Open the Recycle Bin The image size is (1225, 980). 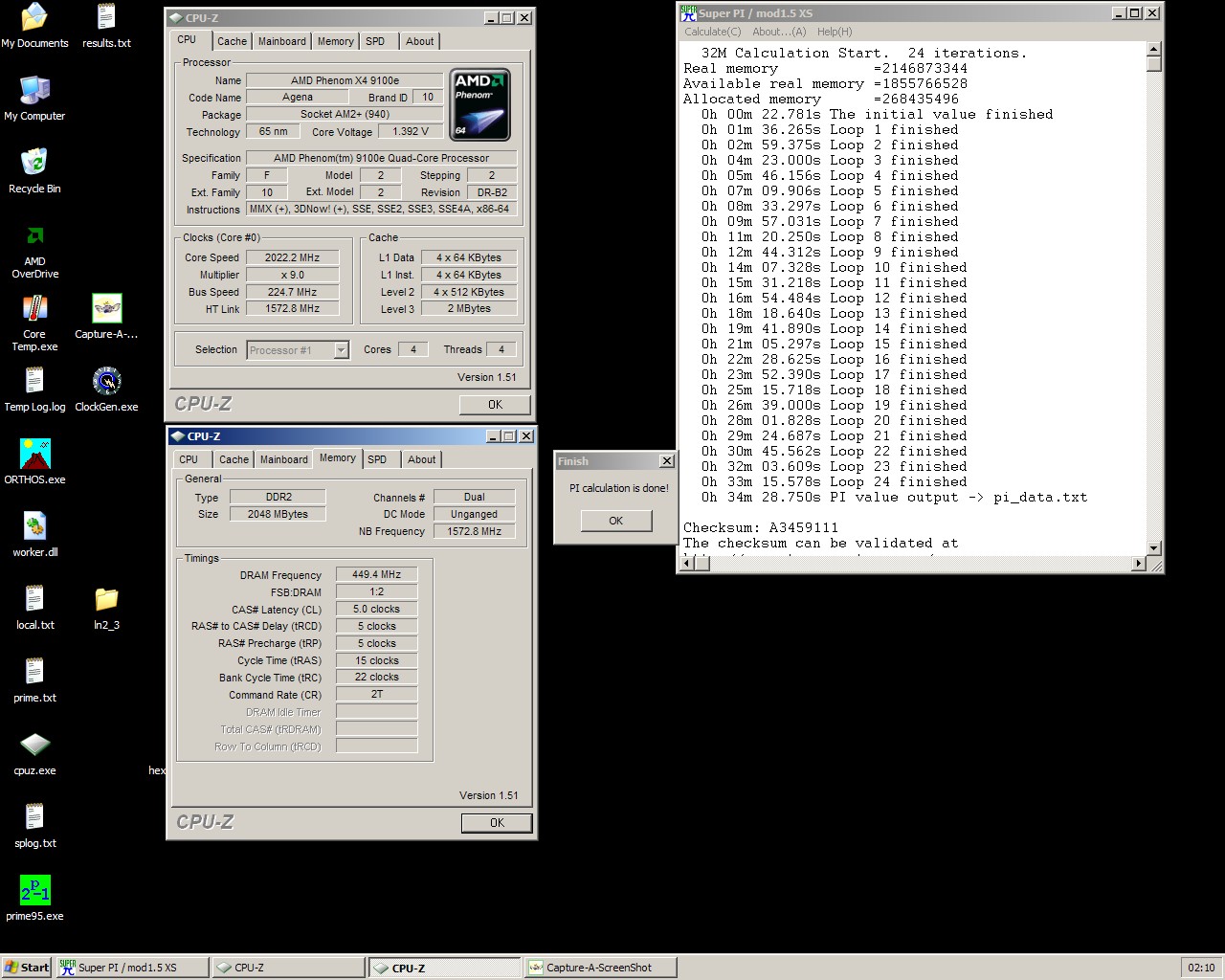tap(34, 171)
